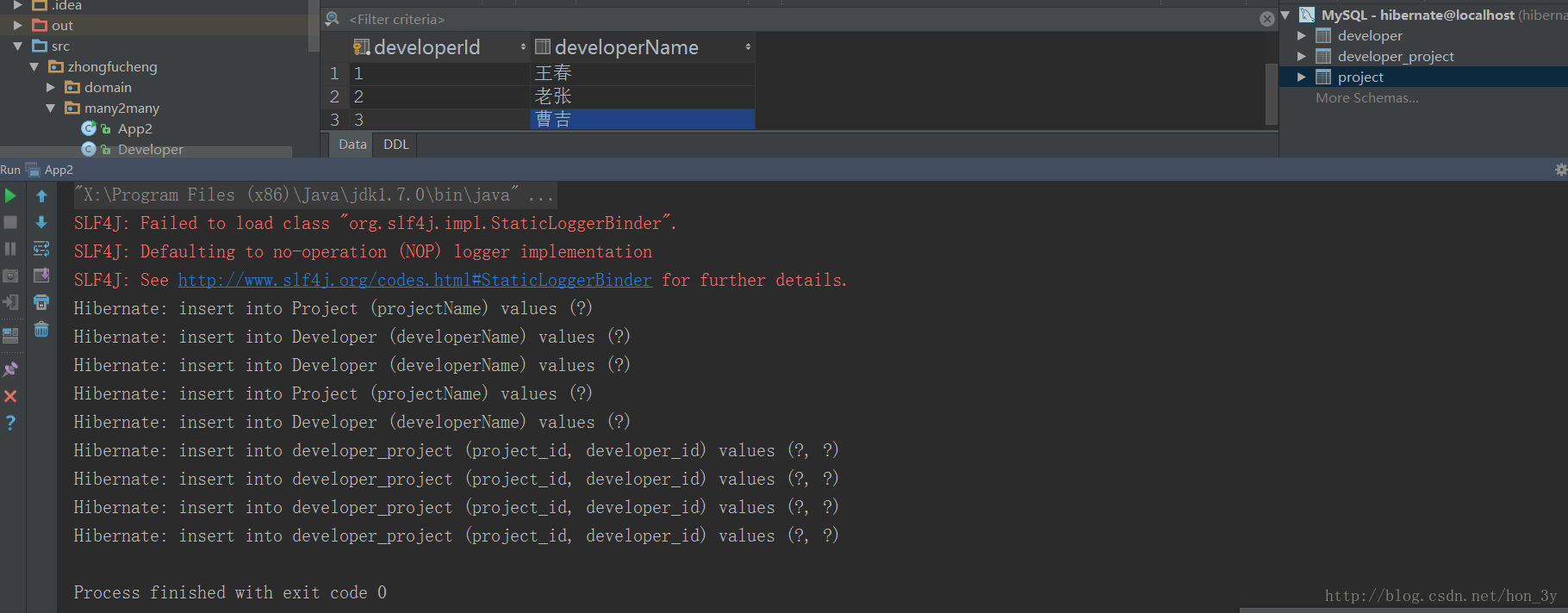Open Run panel settings gear icon
The height and width of the screenshot is (613, 1568).
pos(1560,170)
